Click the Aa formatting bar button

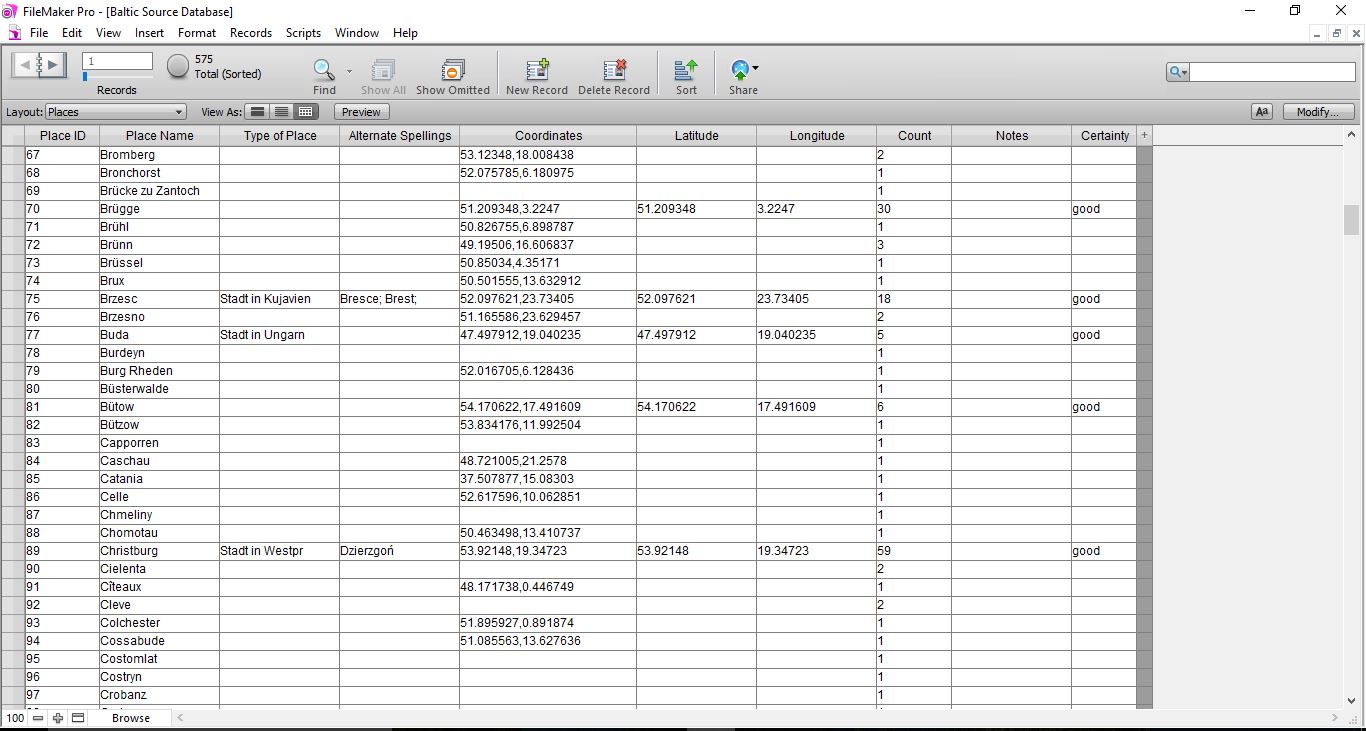pos(1262,112)
